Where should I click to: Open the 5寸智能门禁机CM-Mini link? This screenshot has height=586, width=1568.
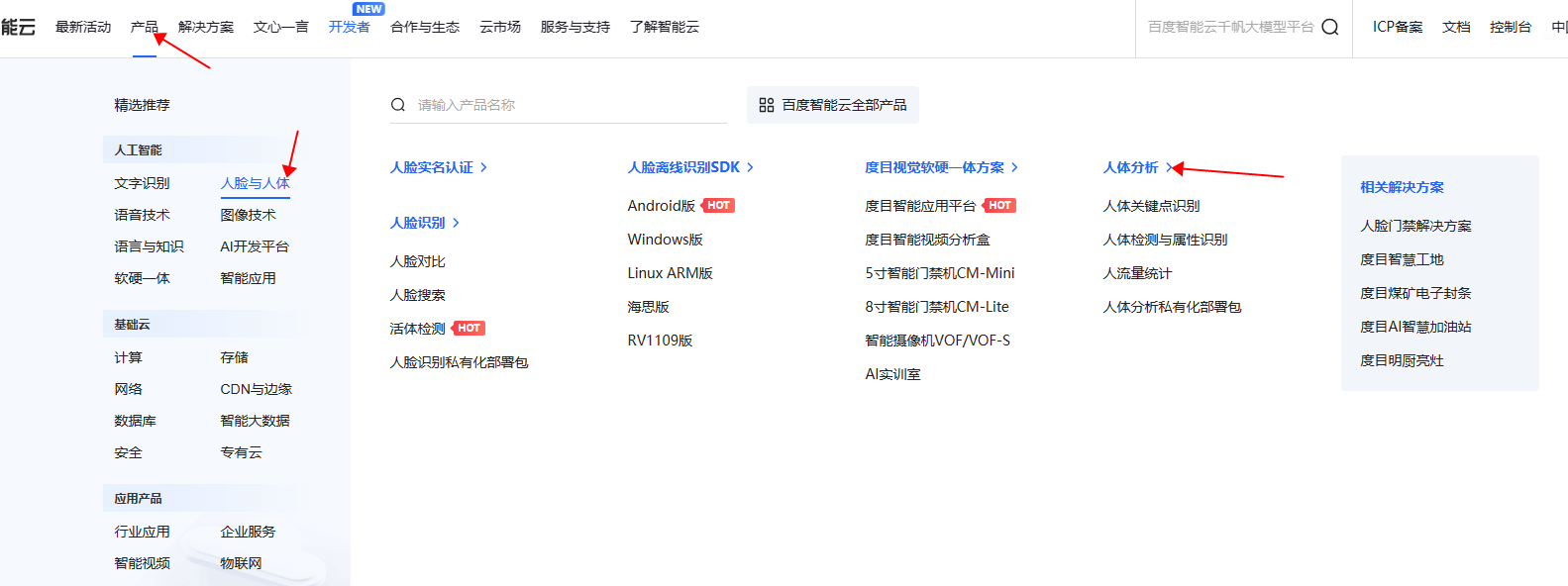(x=940, y=273)
